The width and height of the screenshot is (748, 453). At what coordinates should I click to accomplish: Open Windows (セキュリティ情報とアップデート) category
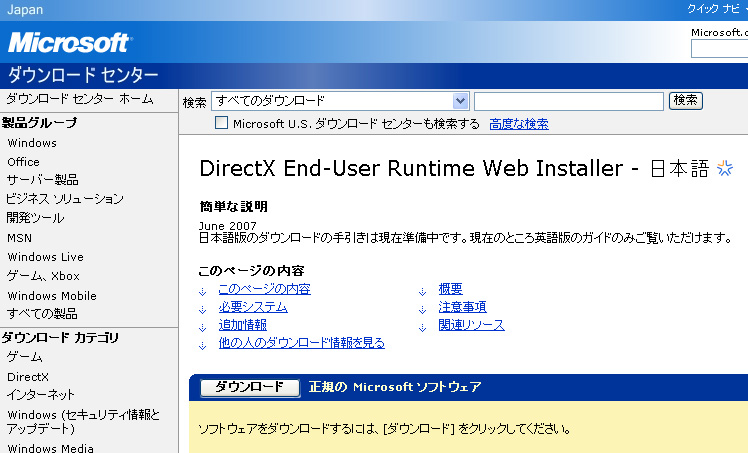click(x=83, y=422)
